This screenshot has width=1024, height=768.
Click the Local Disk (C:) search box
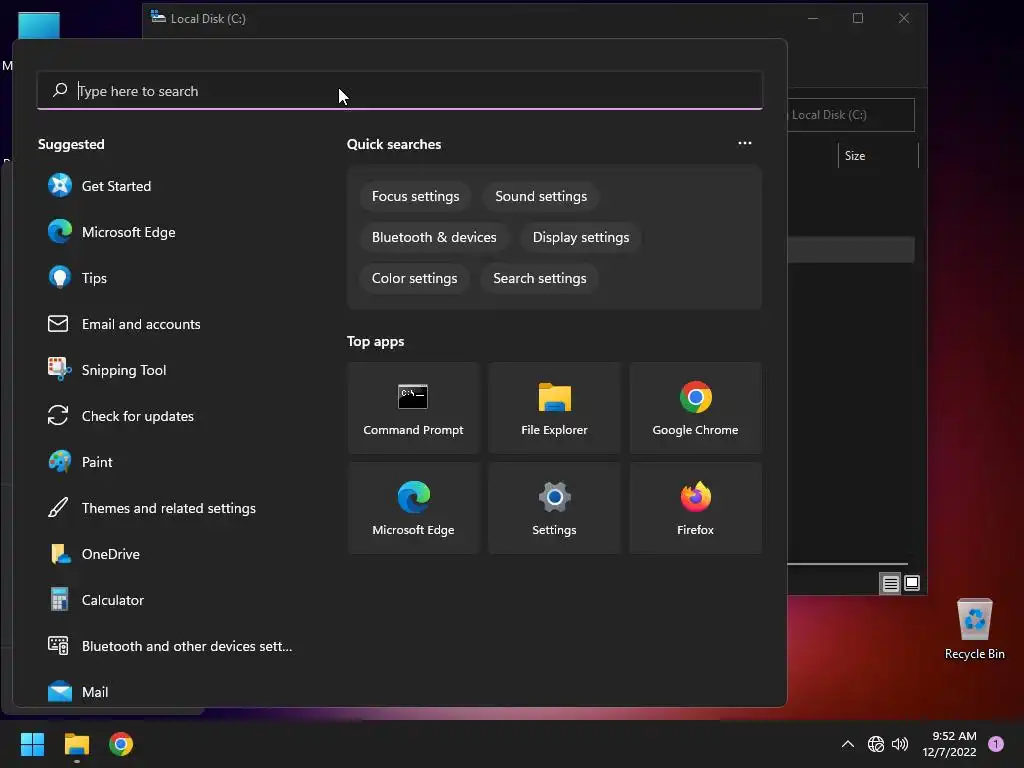click(850, 115)
